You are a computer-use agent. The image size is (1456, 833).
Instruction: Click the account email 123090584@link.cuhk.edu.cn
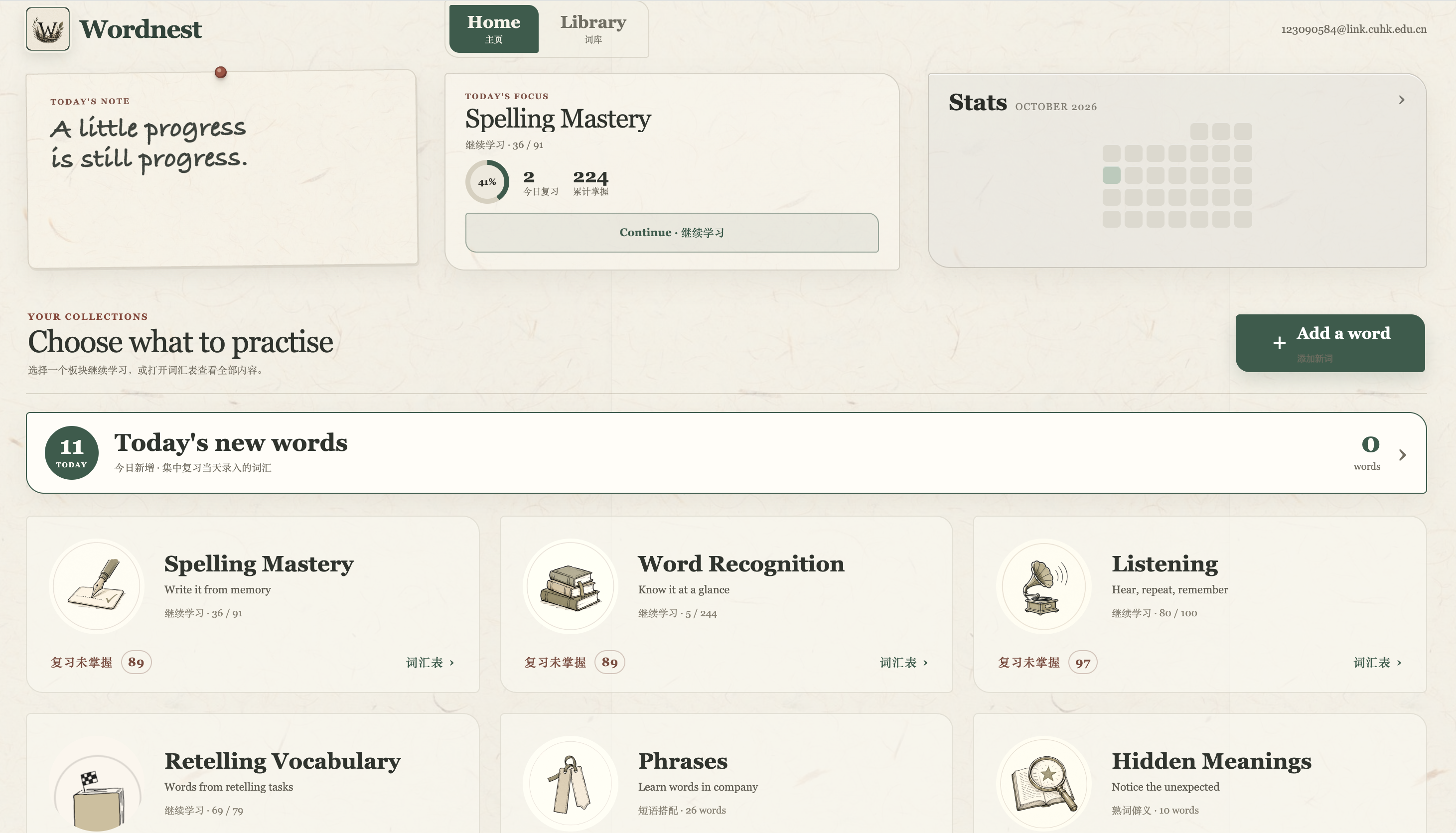pos(1353,29)
